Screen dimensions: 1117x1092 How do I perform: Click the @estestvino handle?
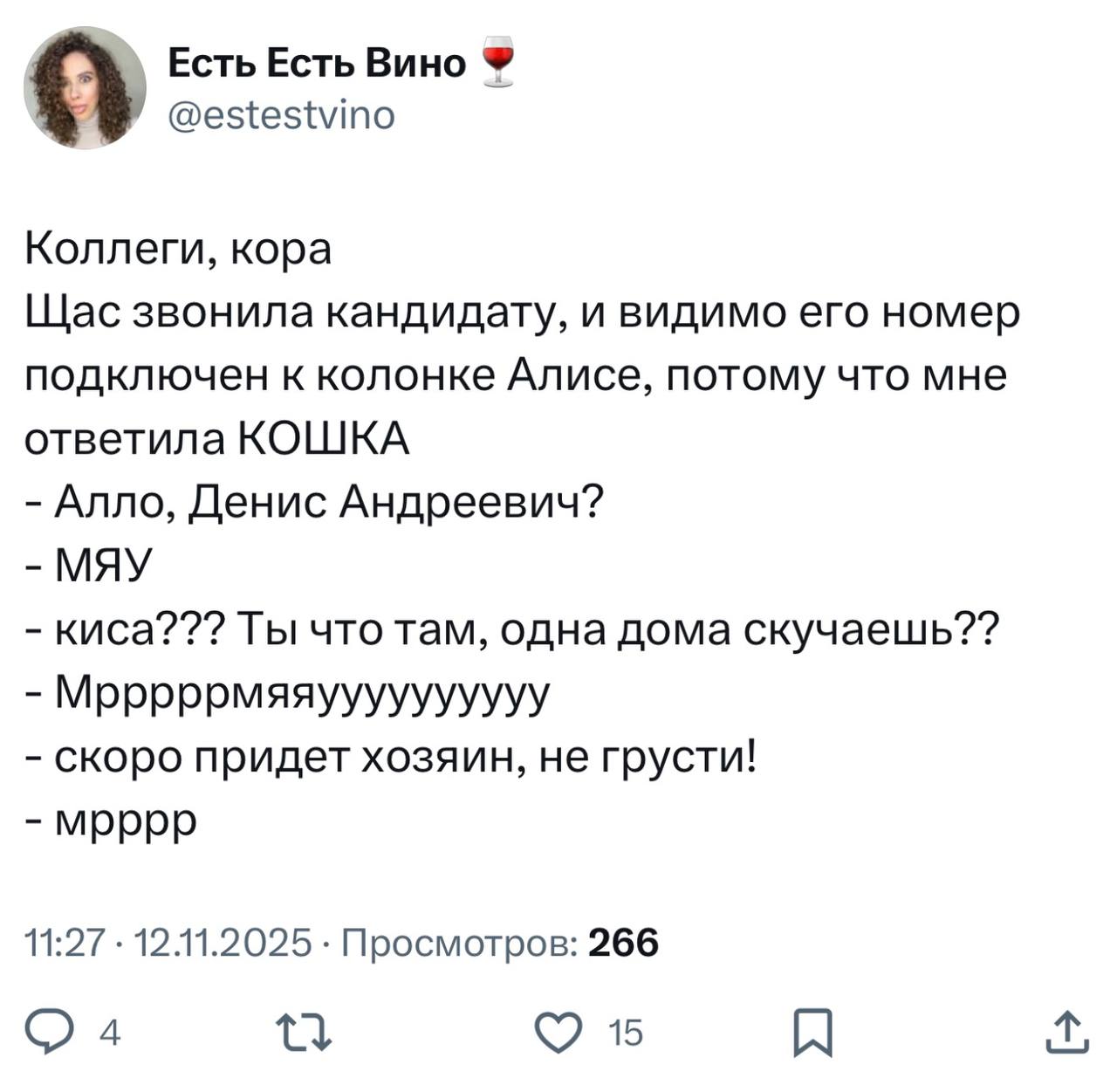pyautogui.click(x=281, y=114)
